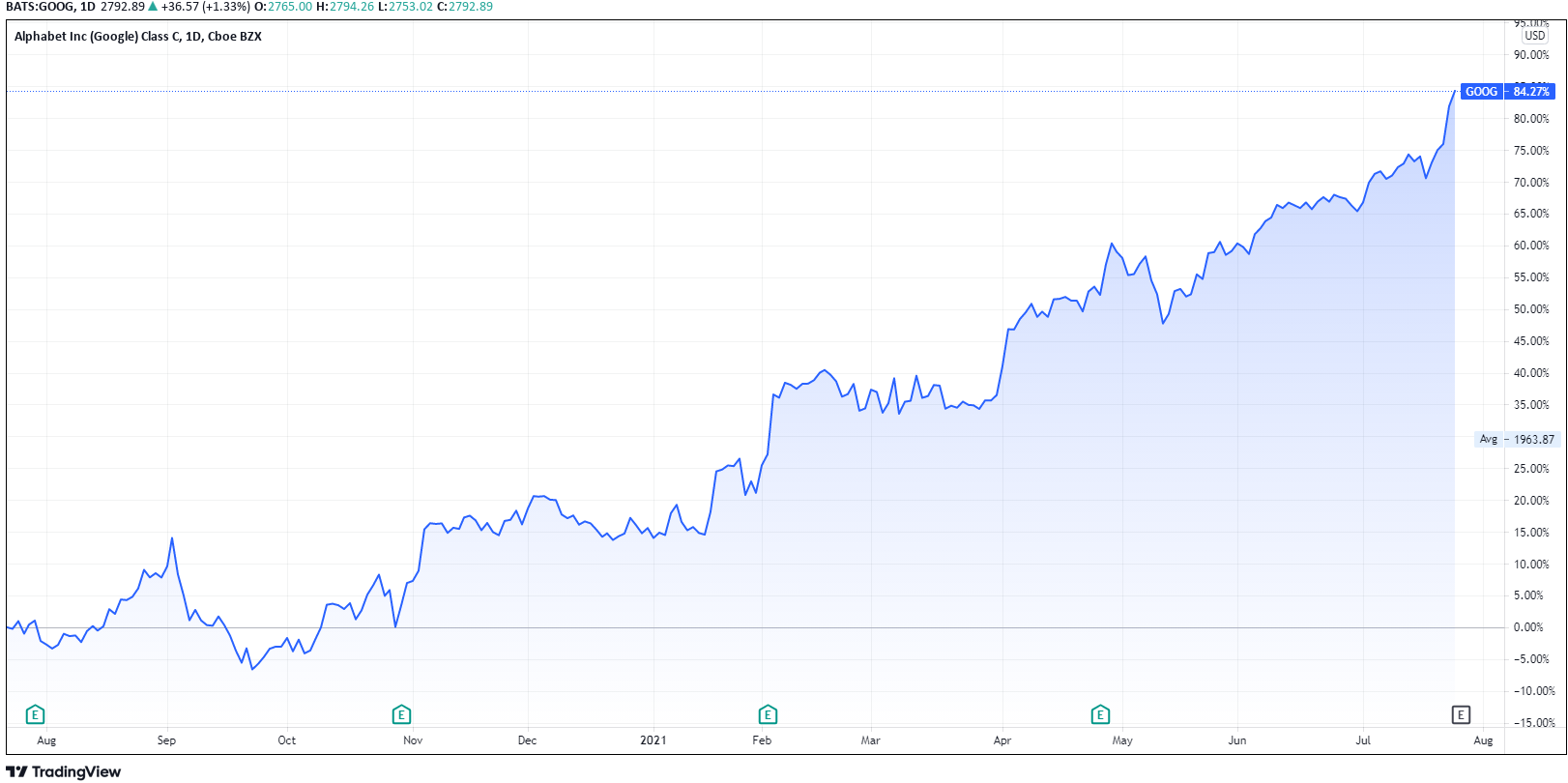Click the TradingView logo

(x=64, y=771)
